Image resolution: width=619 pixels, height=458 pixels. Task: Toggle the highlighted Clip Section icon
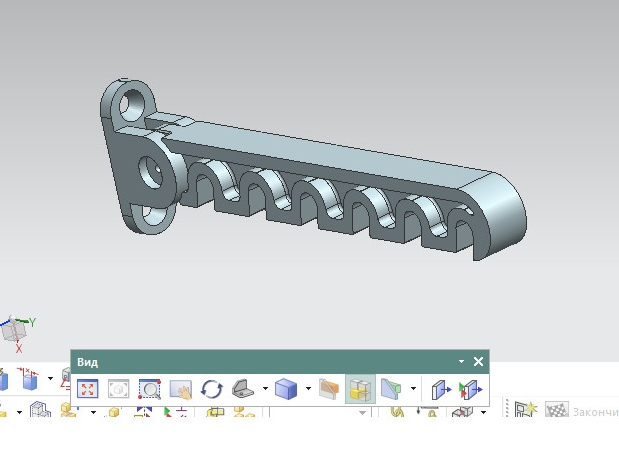click(x=360, y=389)
